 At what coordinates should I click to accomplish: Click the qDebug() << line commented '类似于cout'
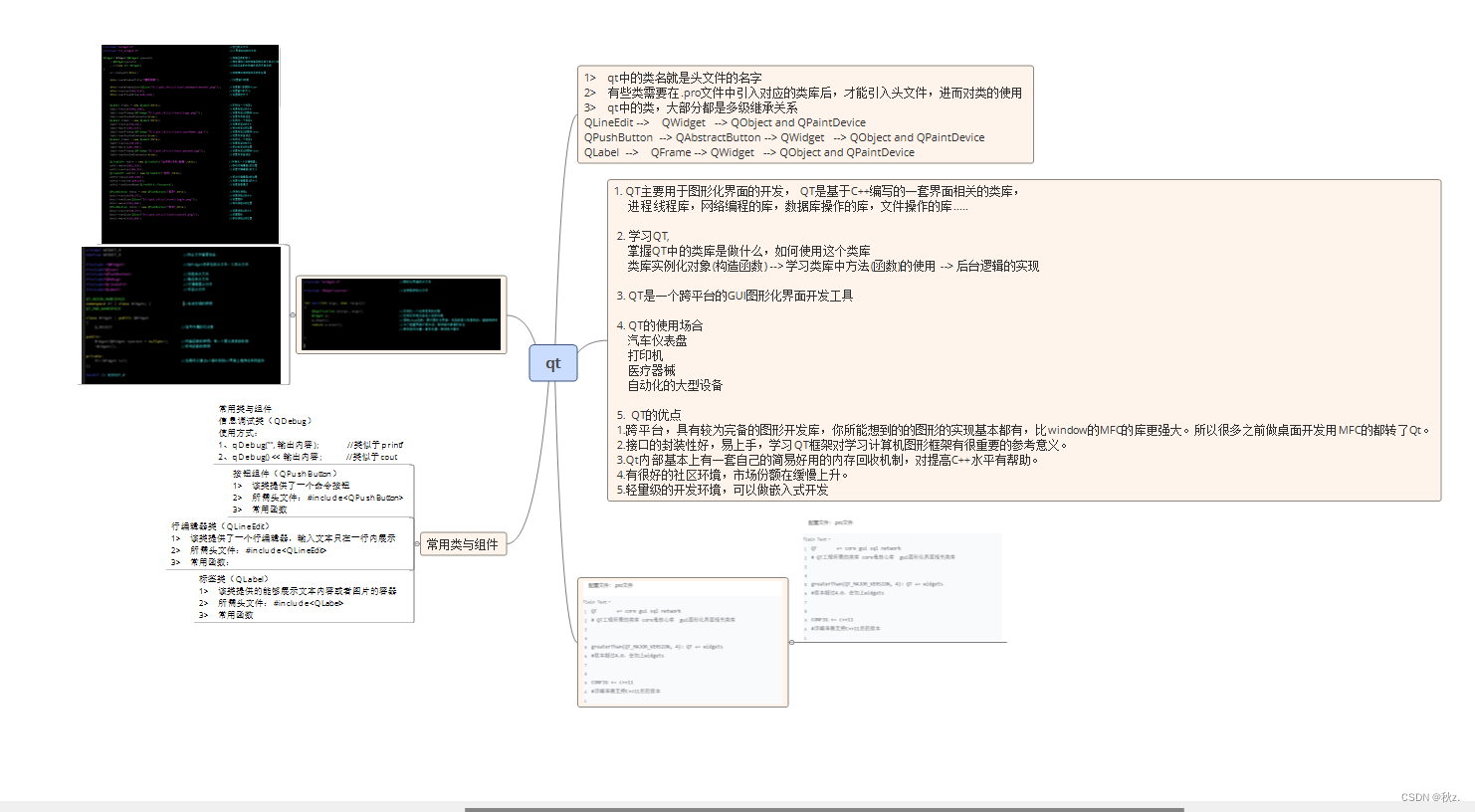click(308, 457)
